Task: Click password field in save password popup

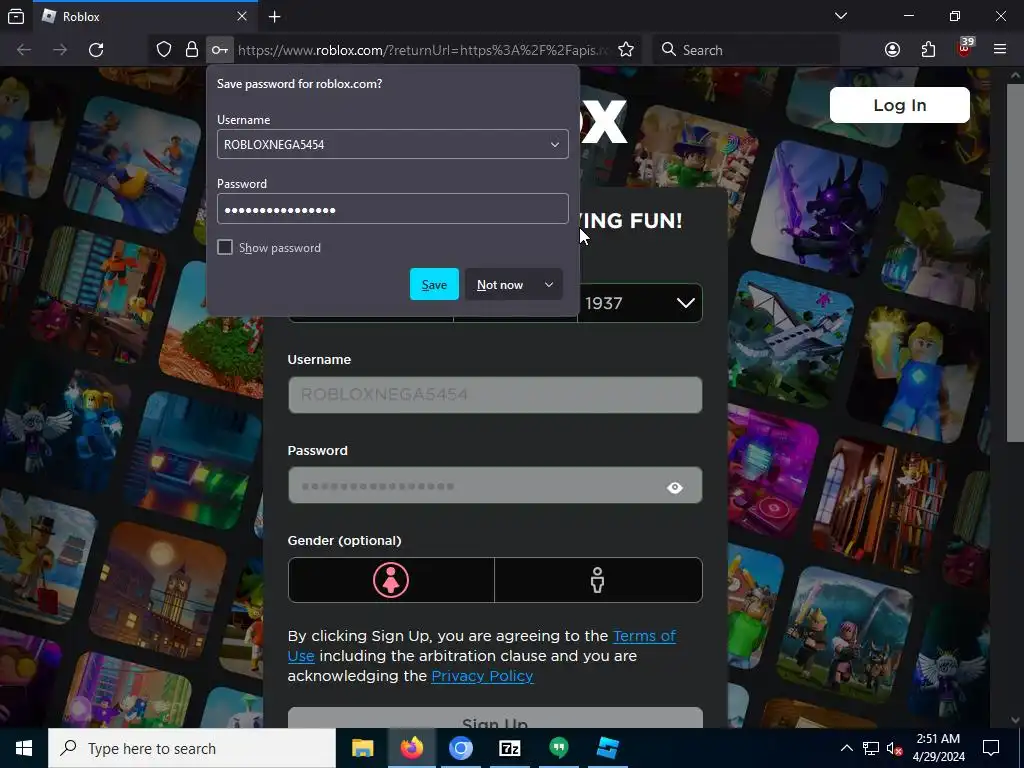Action: click(392, 209)
